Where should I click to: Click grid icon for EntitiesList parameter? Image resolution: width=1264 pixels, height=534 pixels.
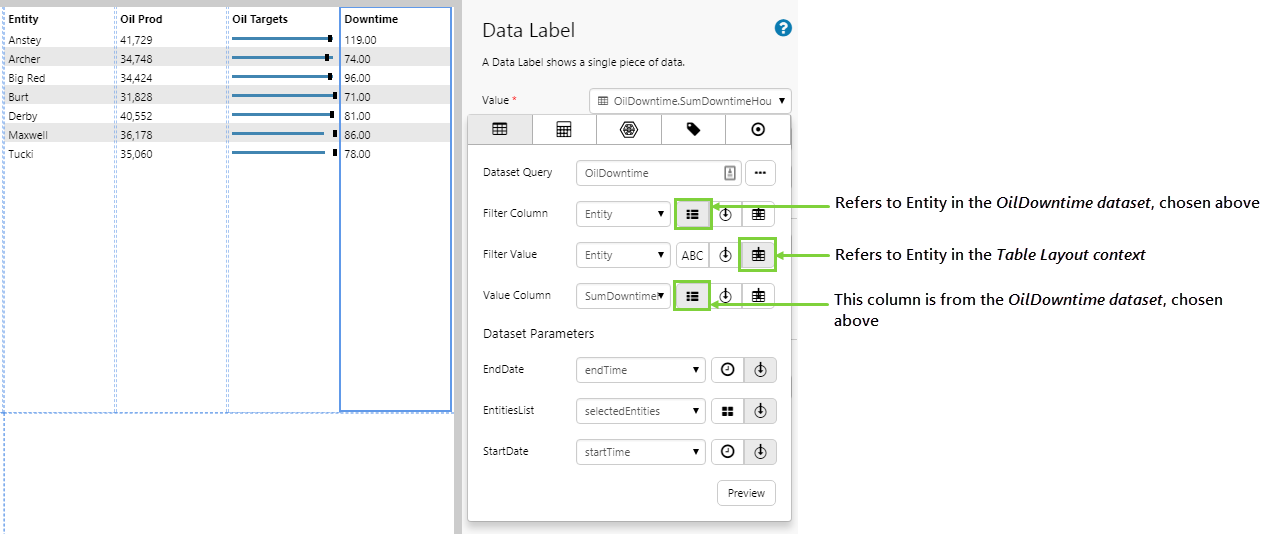pyautogui.click(x=727, y=411)
